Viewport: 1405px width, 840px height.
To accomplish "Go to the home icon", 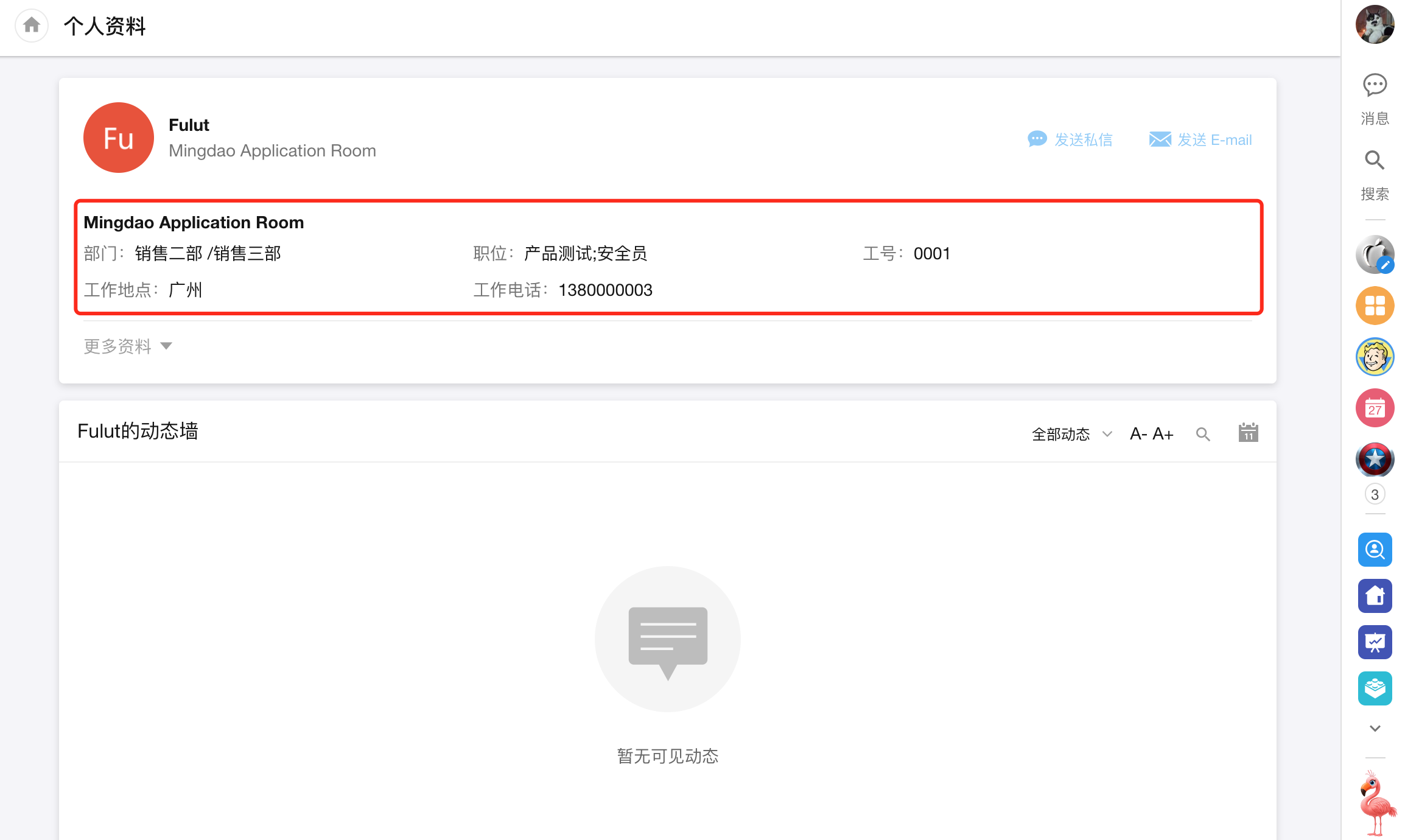I will point(32,26).
